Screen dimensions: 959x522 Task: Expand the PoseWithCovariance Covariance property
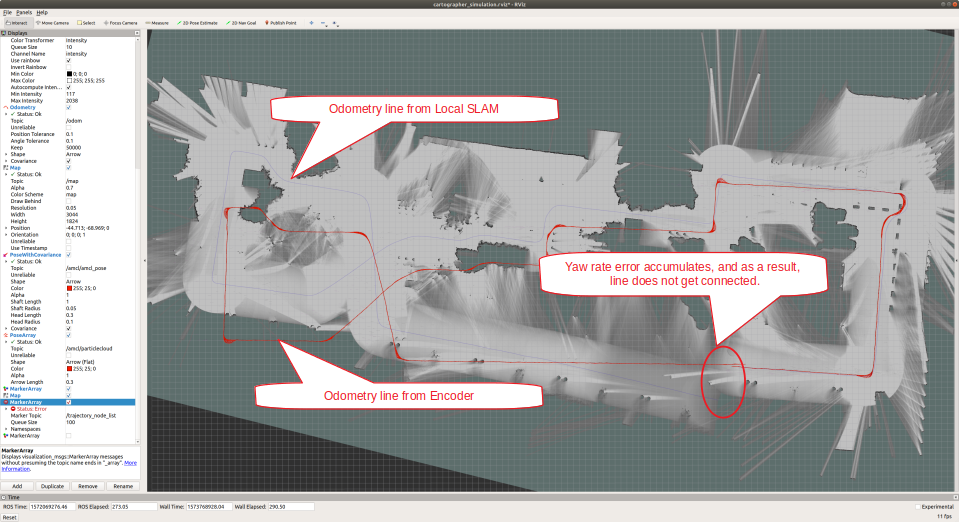pyautogui.click(x=6, y=328)
